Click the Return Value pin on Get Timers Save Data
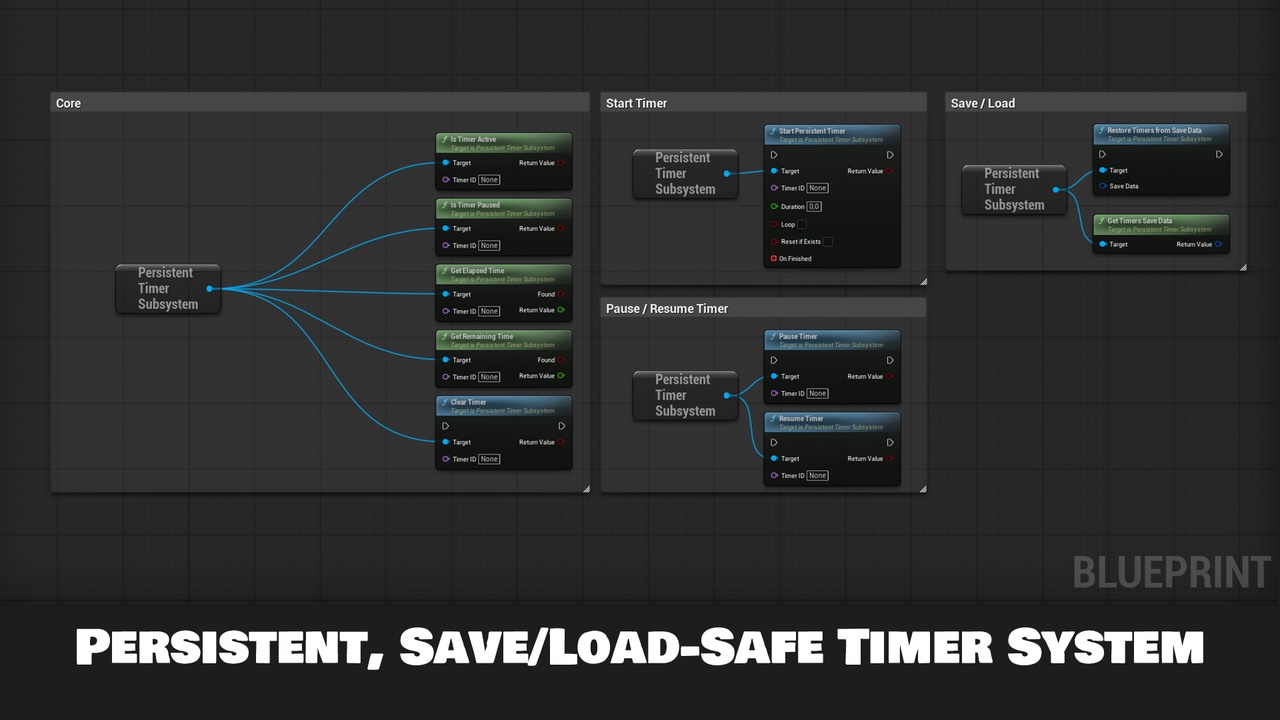Screen dimensions: 1280x720 (1218, 244)
